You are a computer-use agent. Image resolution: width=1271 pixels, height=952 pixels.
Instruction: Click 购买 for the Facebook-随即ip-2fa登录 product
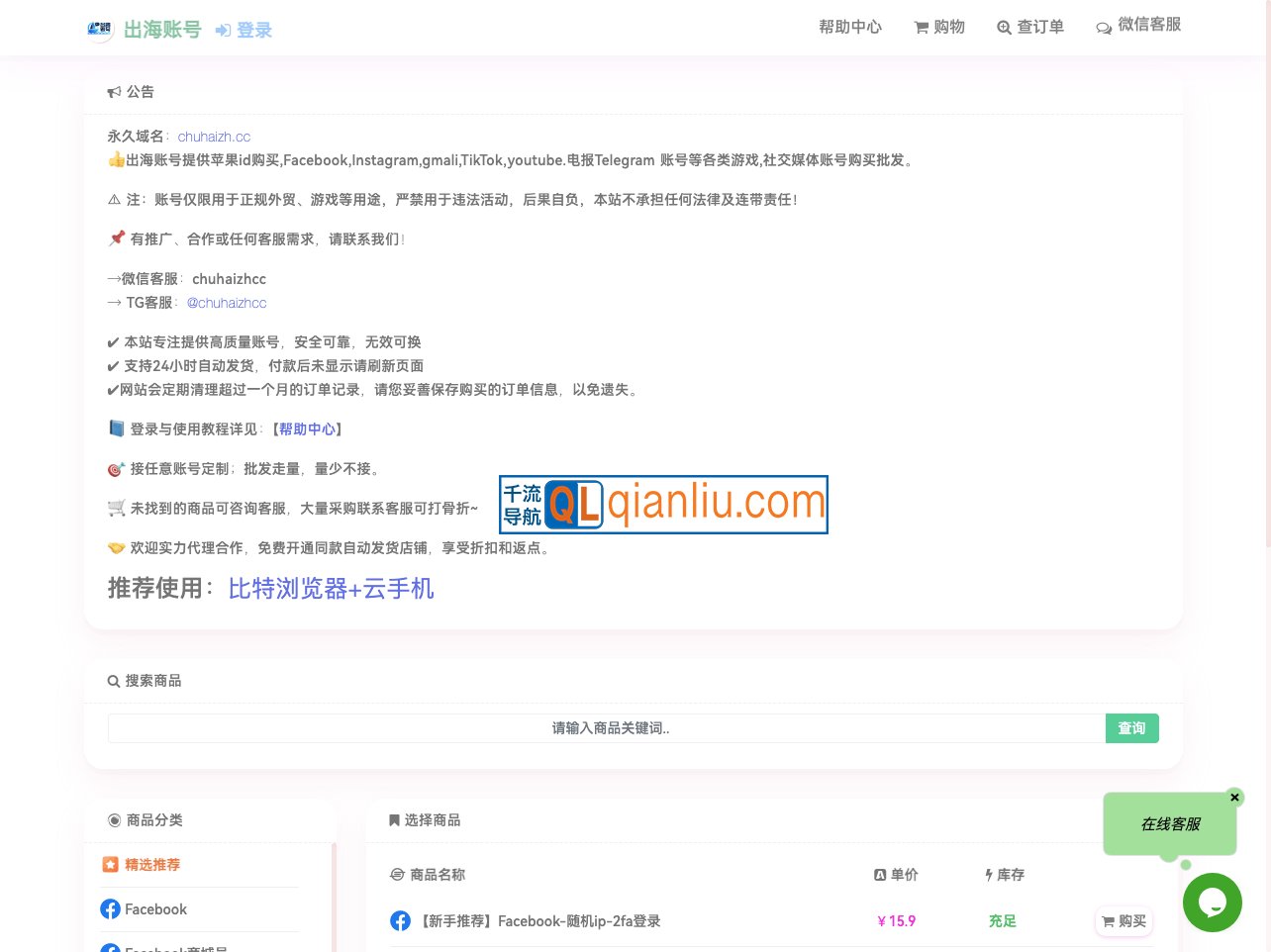click(x=1124, y=920)
